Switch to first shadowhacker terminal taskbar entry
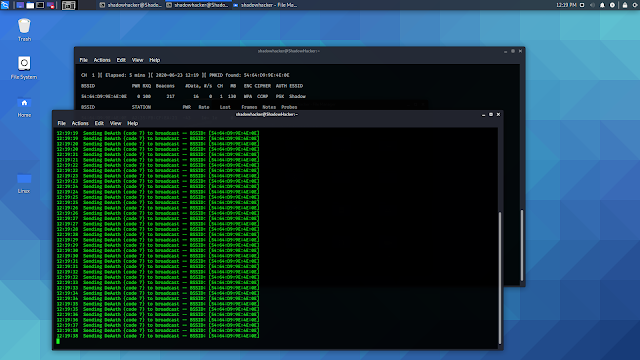Viewport: 640px width, 360px height. click(x=131, y=5)
